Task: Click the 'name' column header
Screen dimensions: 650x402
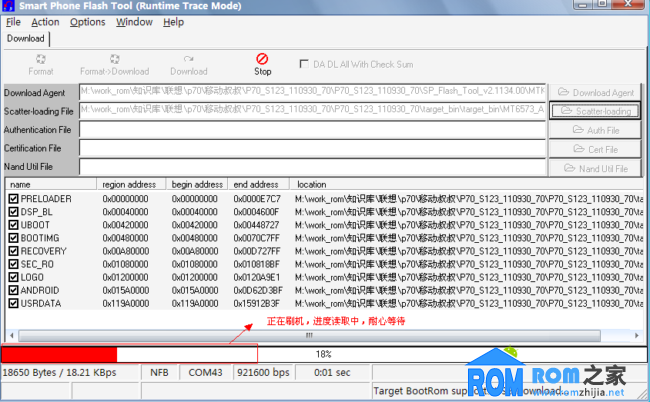Action: [x=51, y=184]
